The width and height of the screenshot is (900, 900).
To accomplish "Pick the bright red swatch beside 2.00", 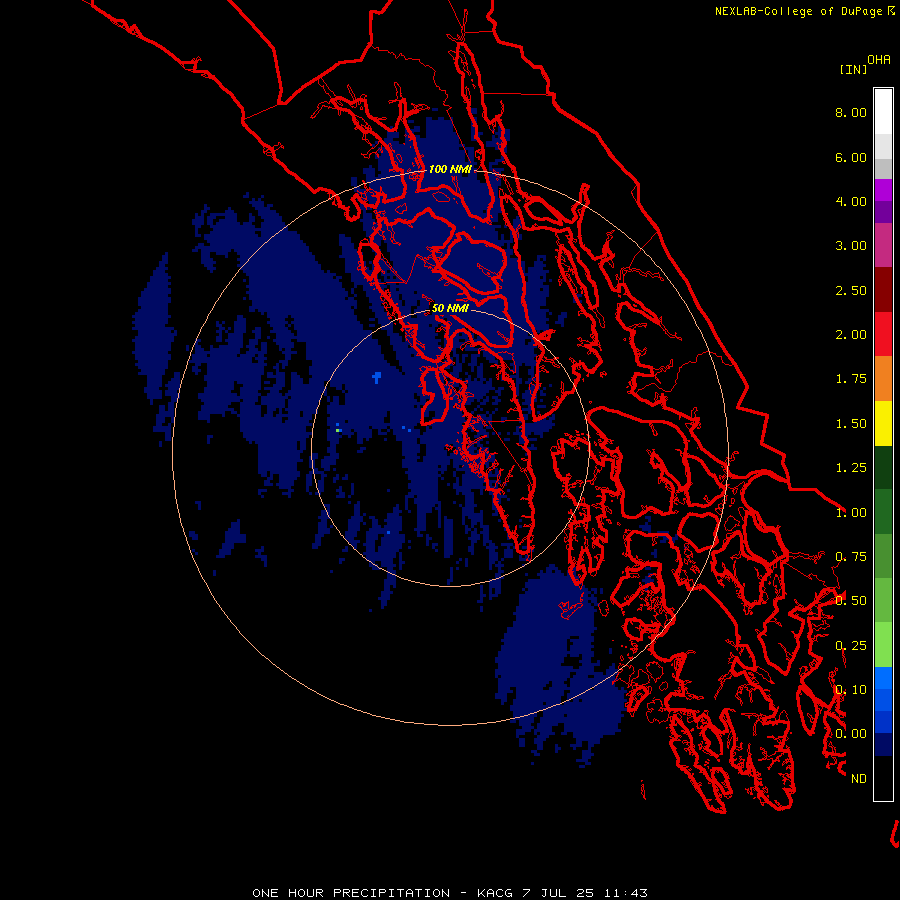I will pyautogui.click(x=883, y=334).
